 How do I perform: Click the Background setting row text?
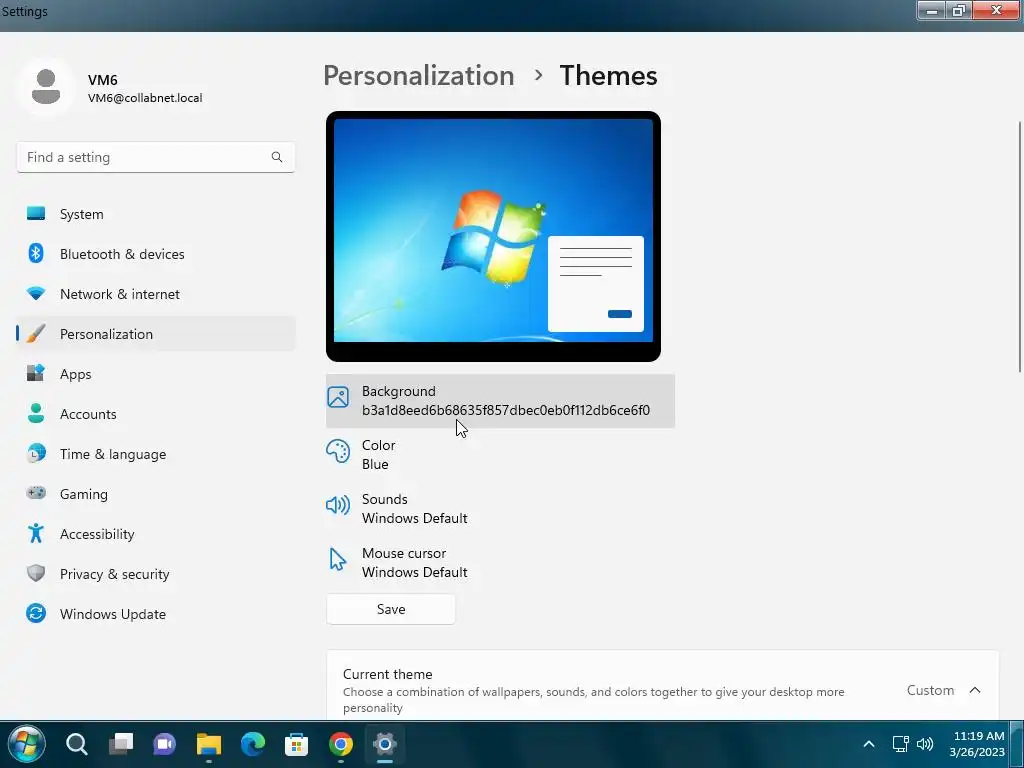pyautogui.click(x=505, y=400)
